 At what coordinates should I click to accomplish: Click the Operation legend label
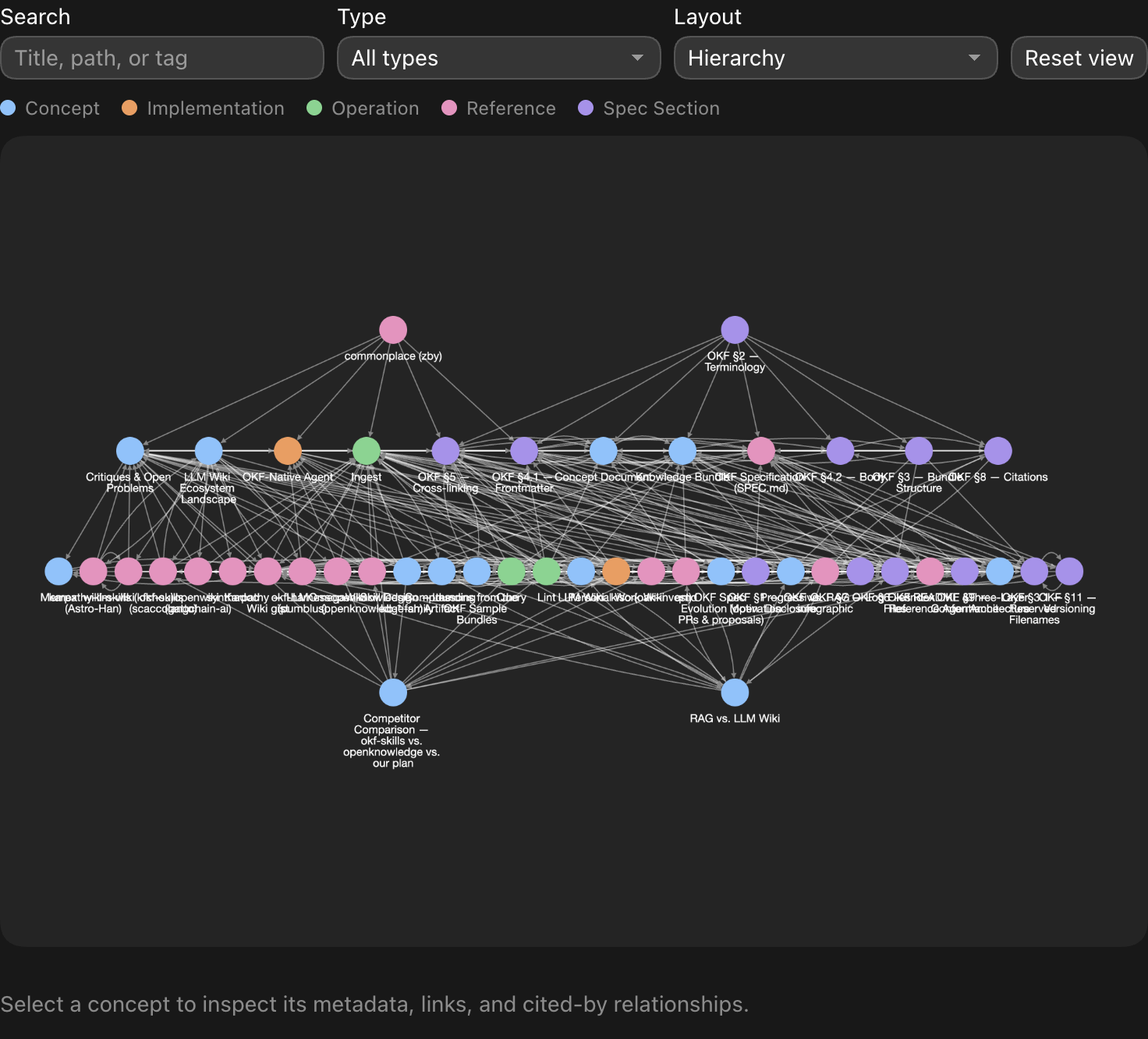[x=375, y=108]
